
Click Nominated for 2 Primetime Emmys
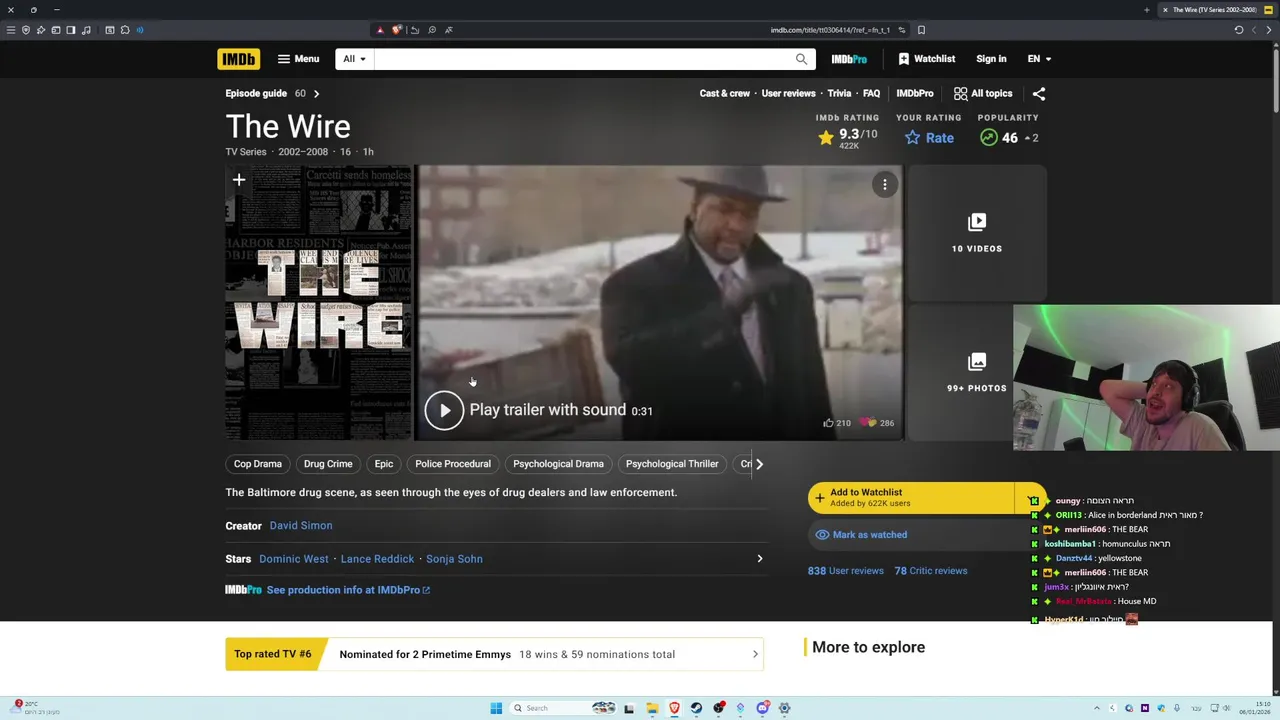coord(425,654)
